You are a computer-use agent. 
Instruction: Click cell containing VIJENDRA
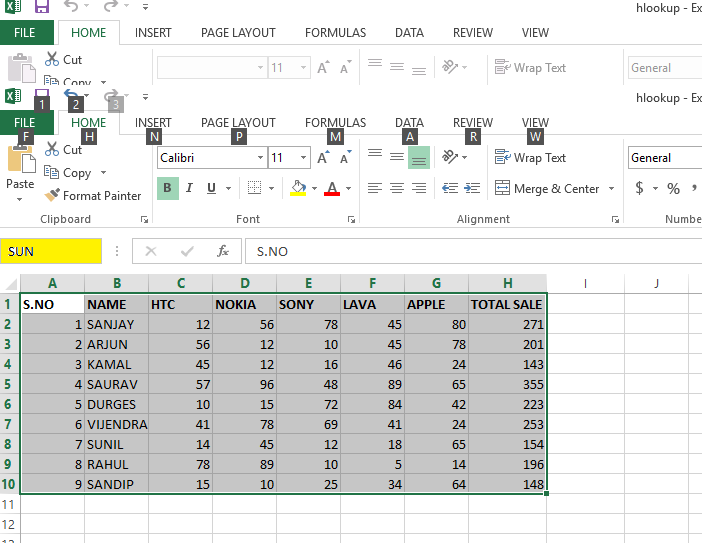point(116,424)
